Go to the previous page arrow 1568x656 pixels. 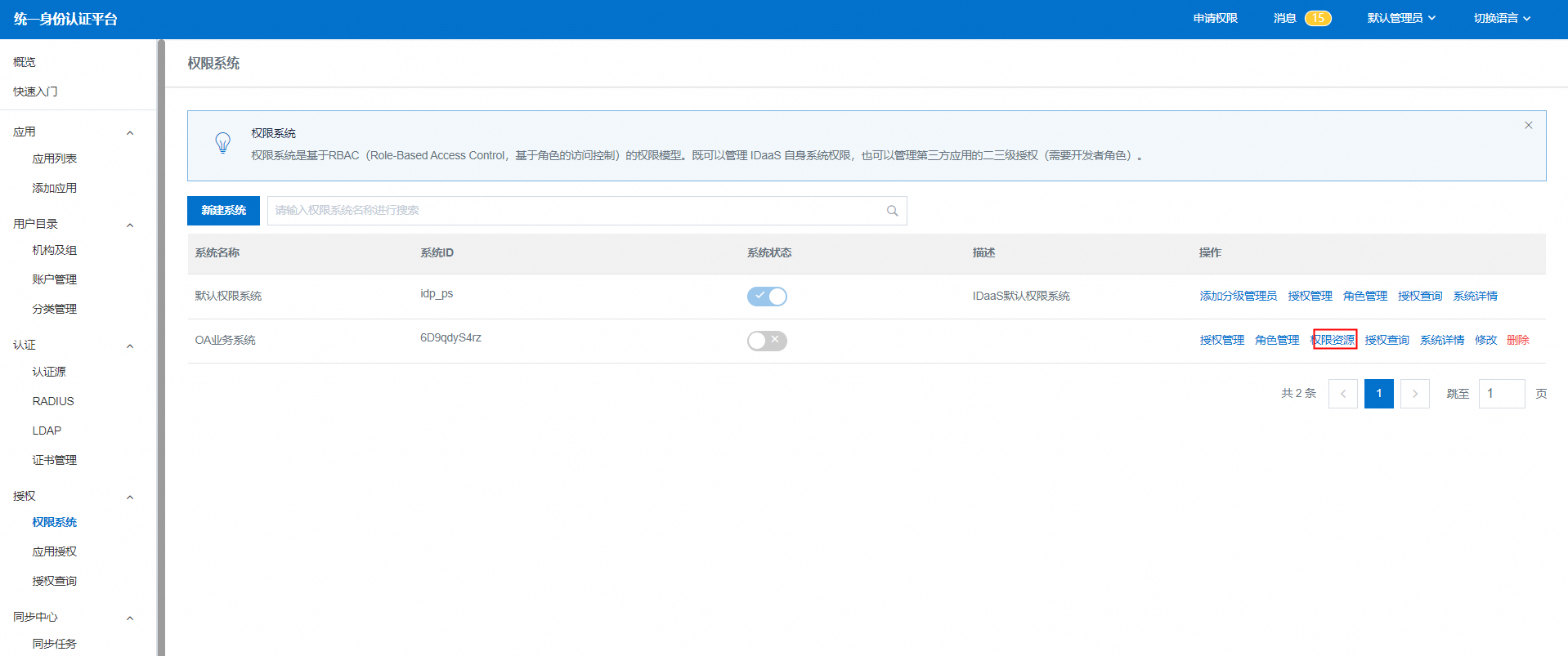tap(1342, 394)
